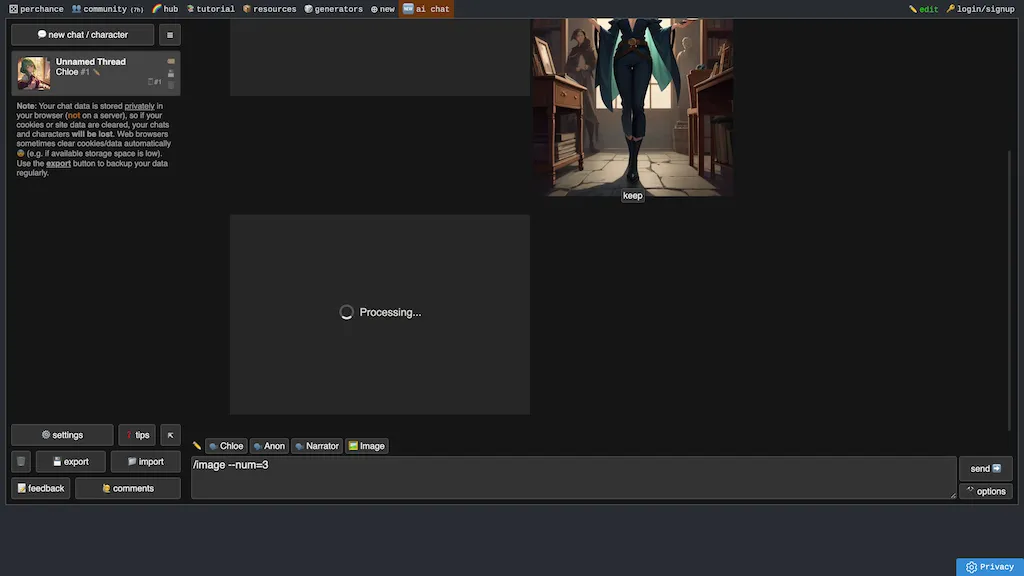The width and height of the screenshot is (1024, 576).
Task: Expand the message options
Action: coord(985,491)
